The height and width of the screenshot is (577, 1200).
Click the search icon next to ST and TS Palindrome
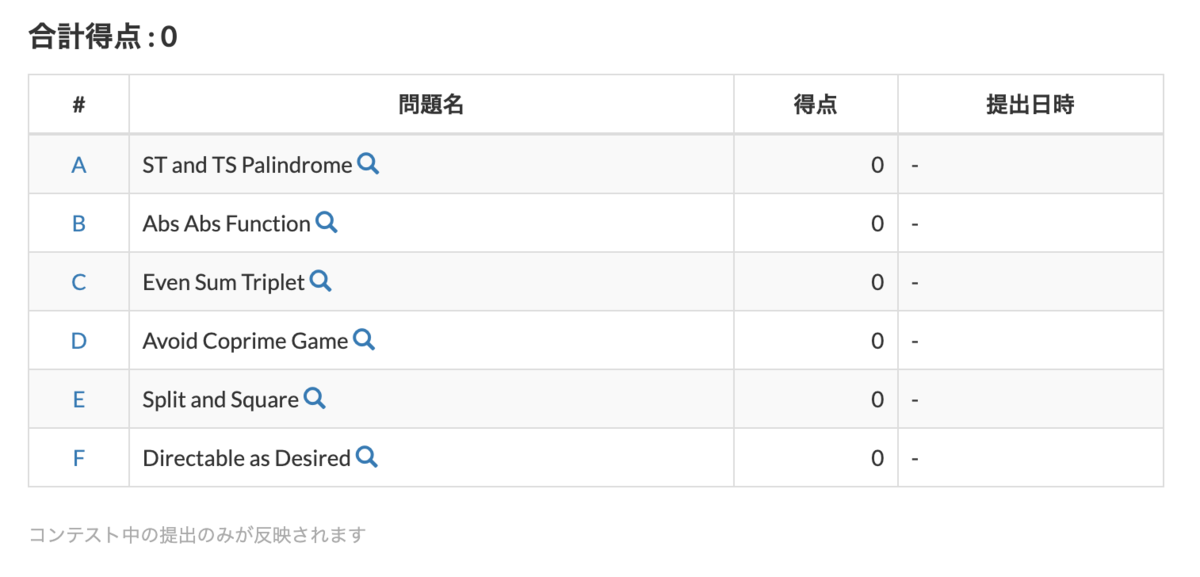[x=368, y=165]
